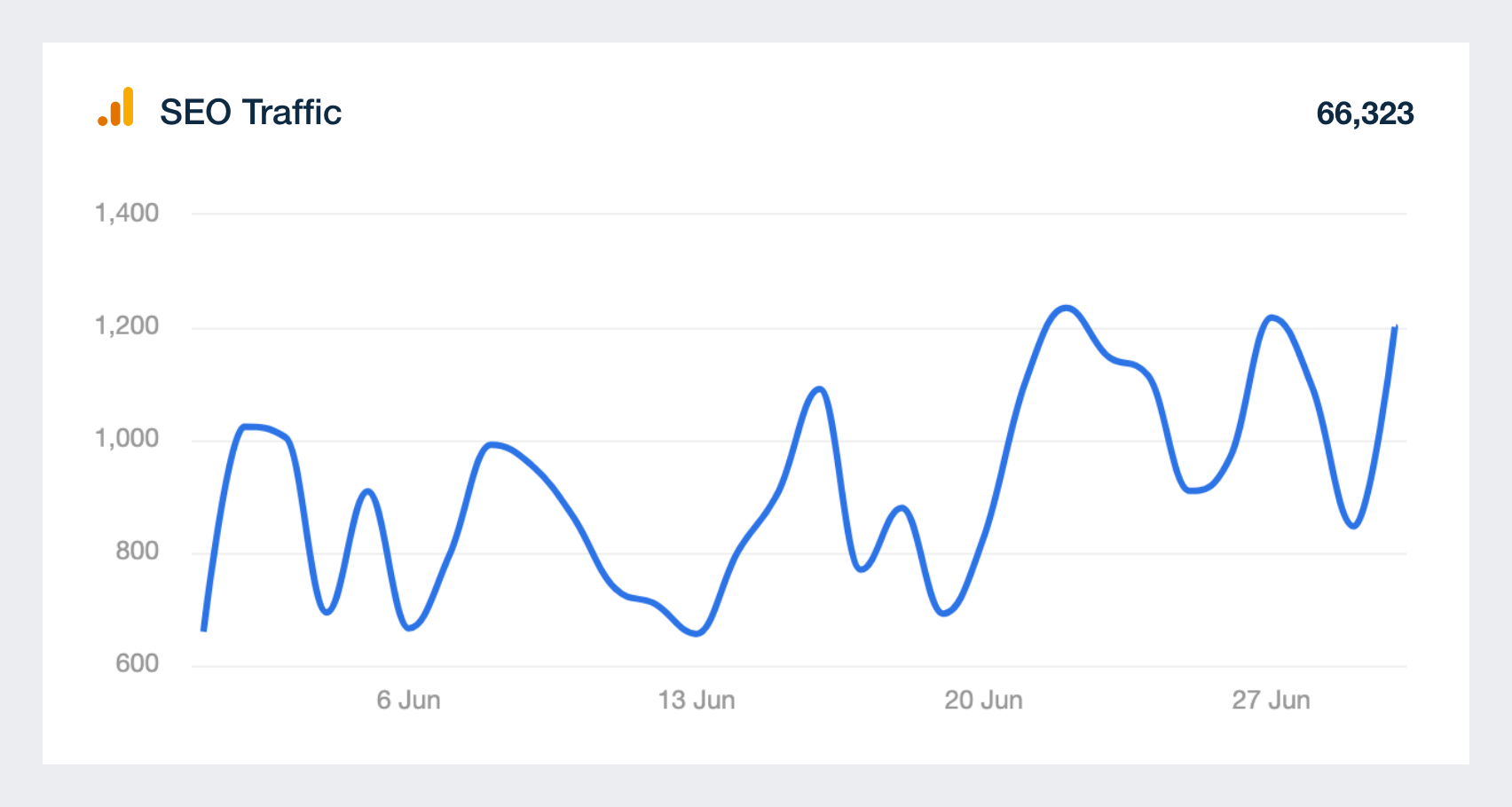Click the peak between 13 and 20 Jun
The width and height of the screenshot is (1512, 807).
coord(819,388)
